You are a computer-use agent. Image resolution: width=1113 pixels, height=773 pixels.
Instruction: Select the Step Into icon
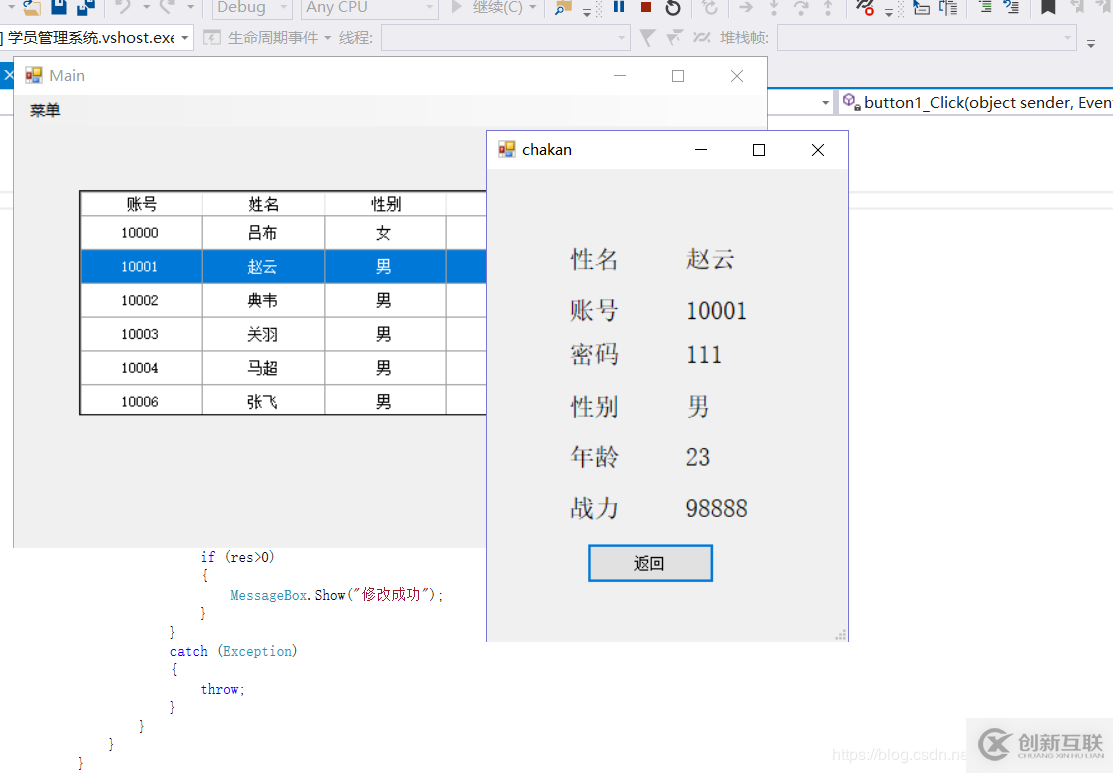point(774,8)
